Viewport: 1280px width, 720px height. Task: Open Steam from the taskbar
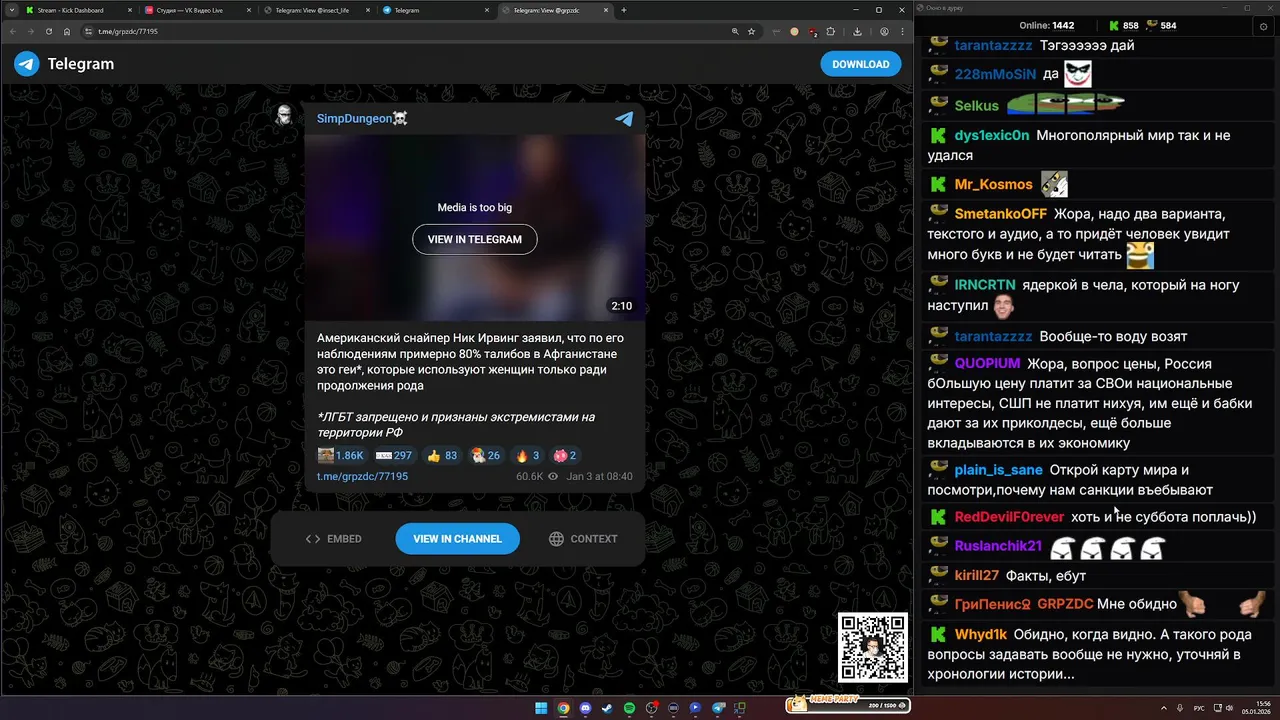pyautogui.click(x=607, y=708)
